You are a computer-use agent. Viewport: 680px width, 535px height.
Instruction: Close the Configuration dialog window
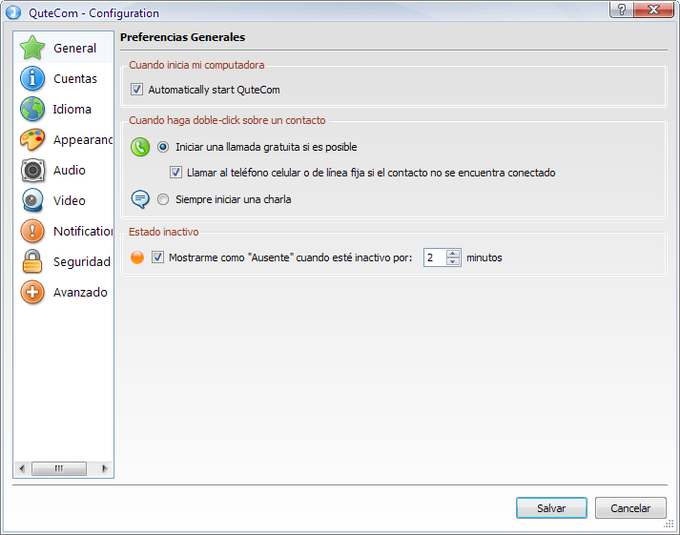(x=654, y=10)
